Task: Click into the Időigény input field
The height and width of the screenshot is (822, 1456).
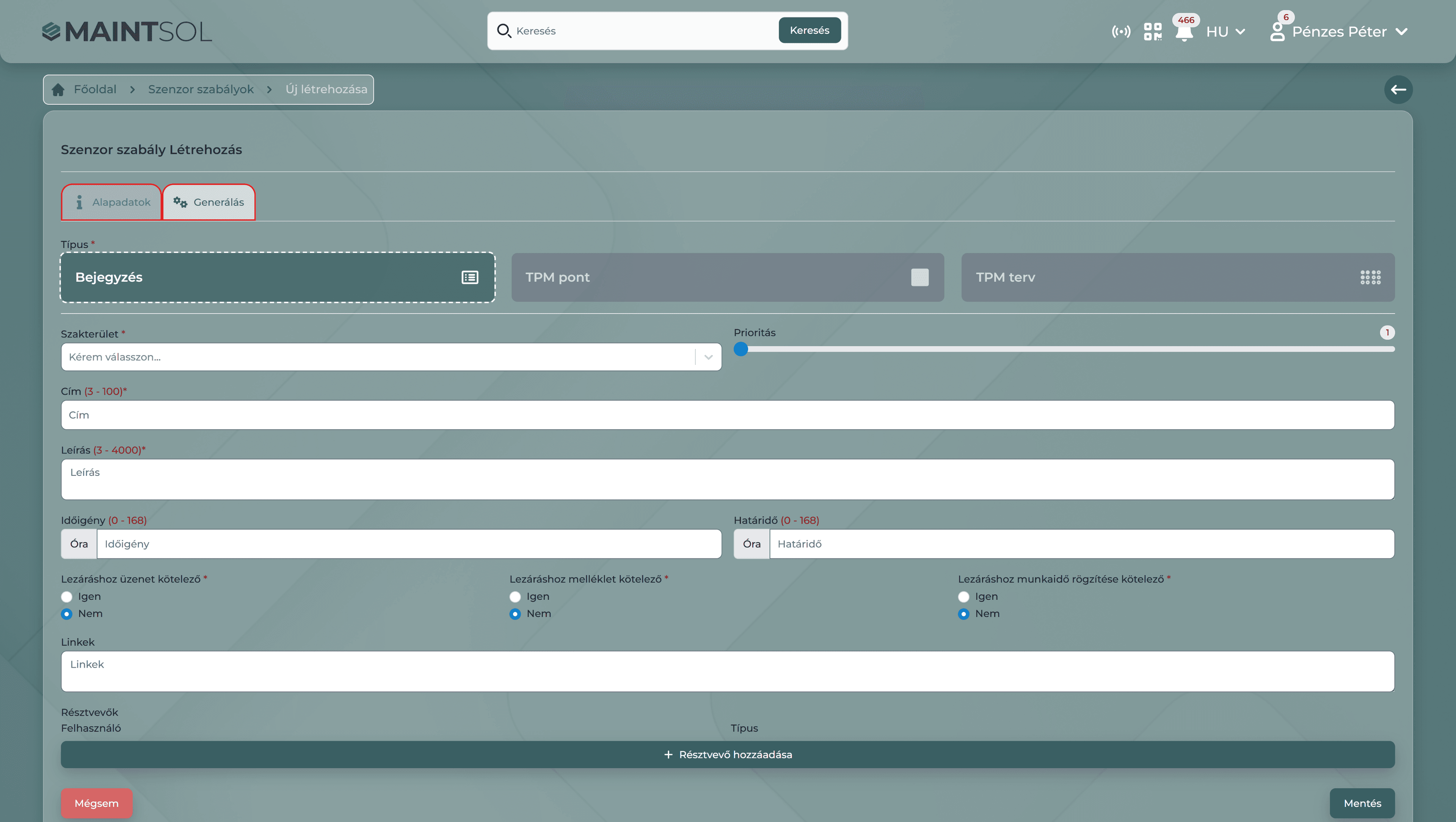Action: pos(409,544)
